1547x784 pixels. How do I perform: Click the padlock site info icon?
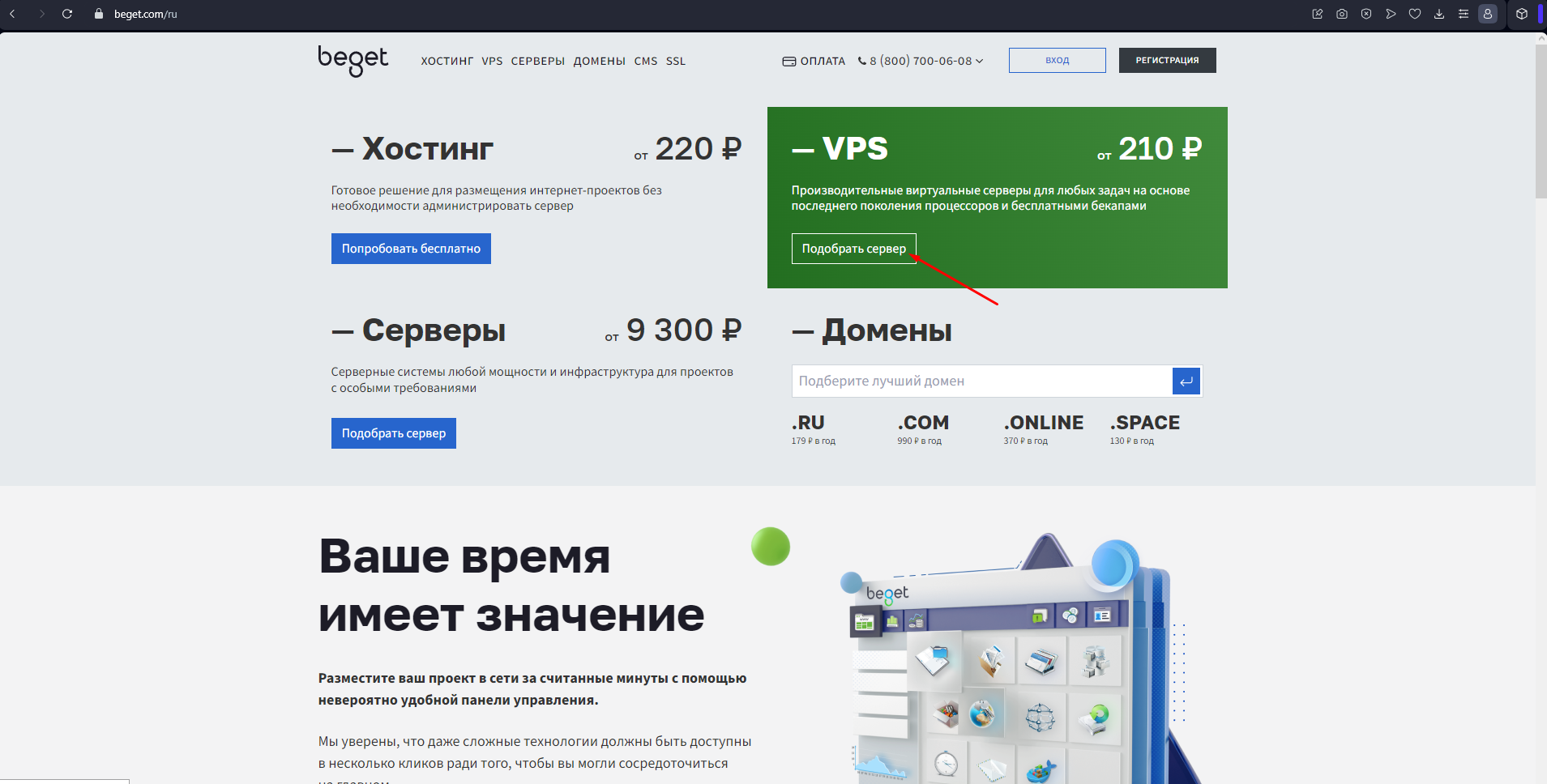[x=99, y=14]
